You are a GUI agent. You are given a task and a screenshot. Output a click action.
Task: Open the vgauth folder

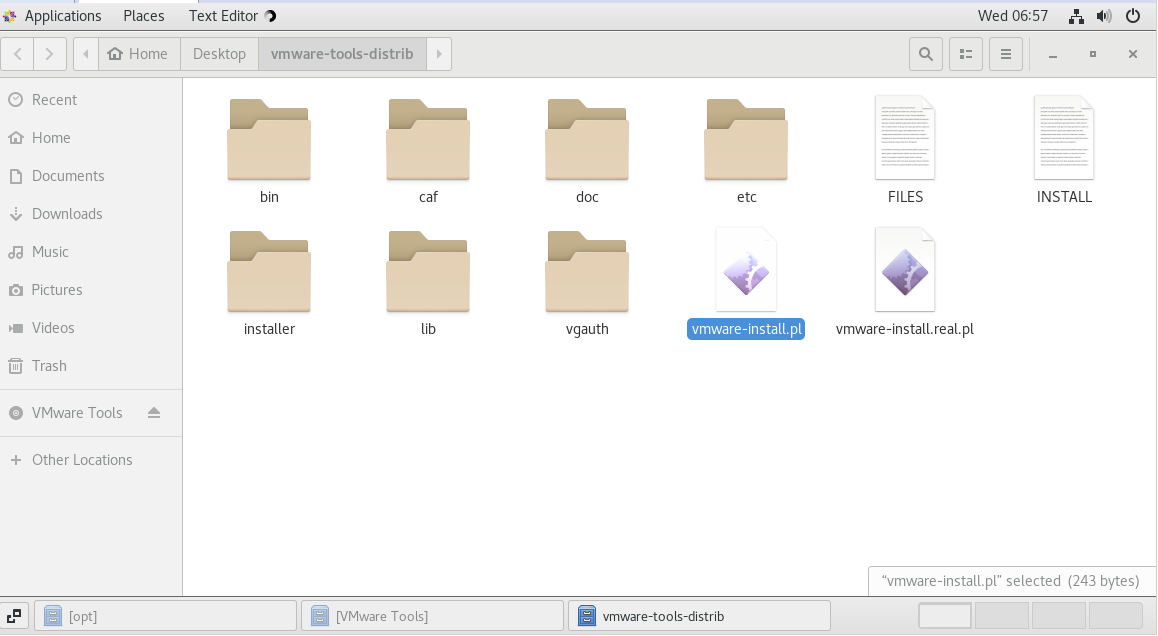(587, 271)
